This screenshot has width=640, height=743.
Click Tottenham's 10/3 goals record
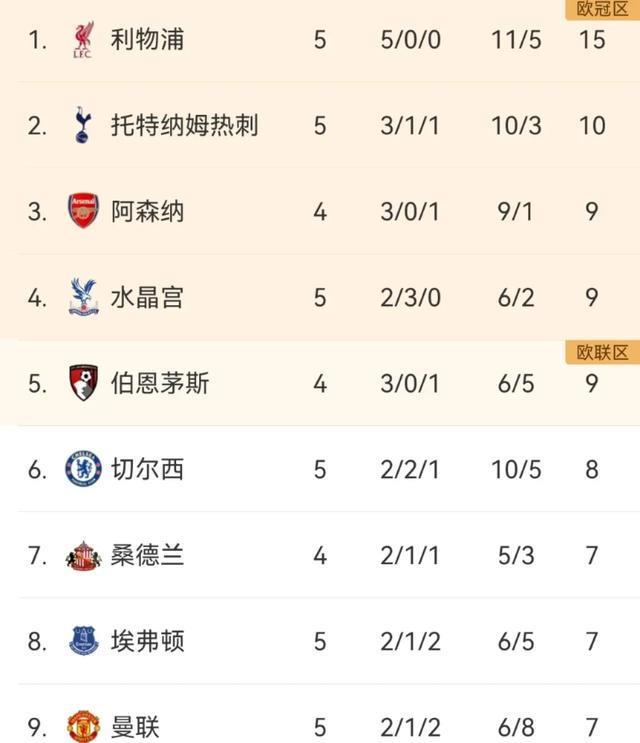[x=516, y=126]
